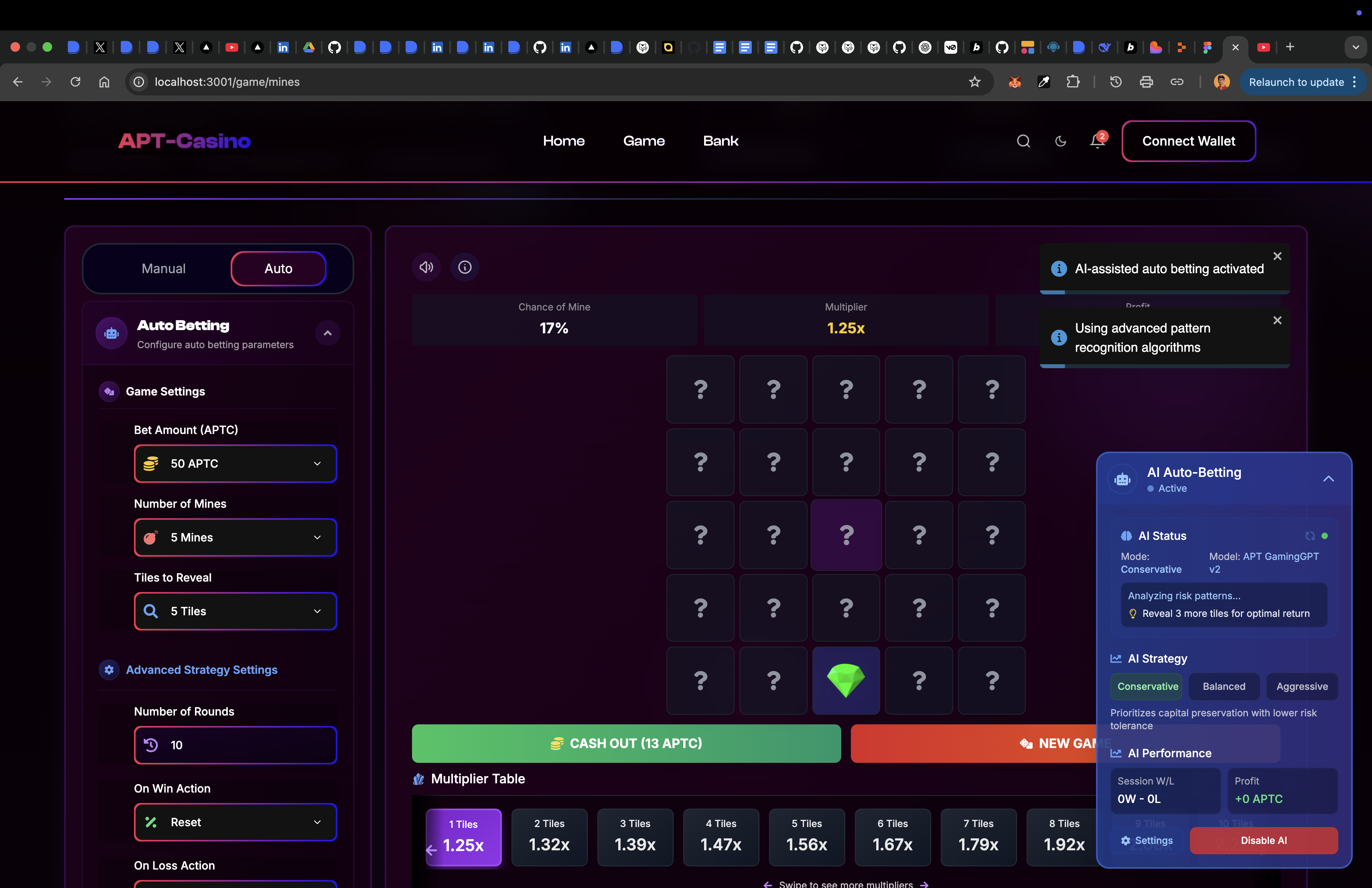The height and width of the screenshot is (888, 1372).
Task: Switch to the Manual tab
Action: (164, 269)
